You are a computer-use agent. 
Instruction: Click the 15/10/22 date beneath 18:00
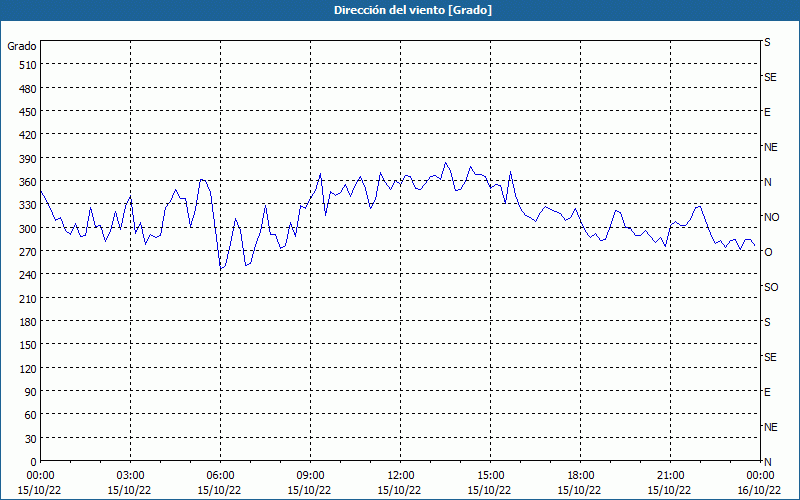pyautogui.click(x=579, y=490)
